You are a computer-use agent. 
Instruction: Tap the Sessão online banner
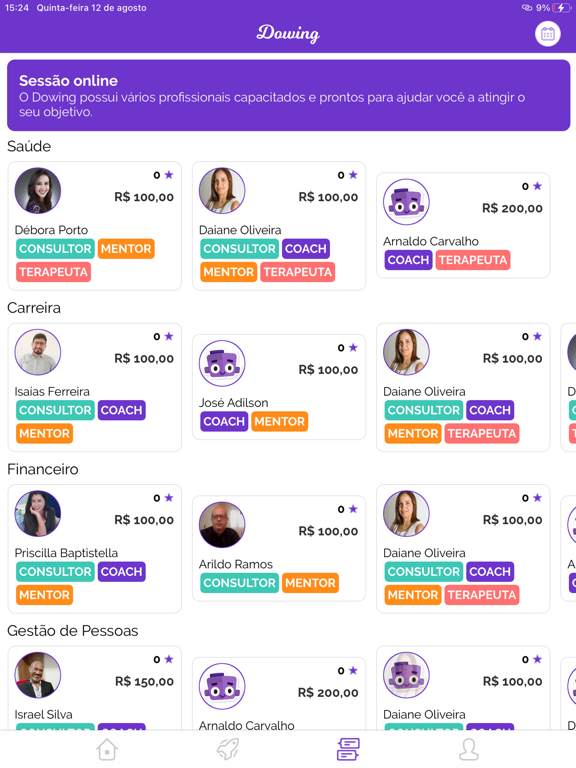(288, 96)
